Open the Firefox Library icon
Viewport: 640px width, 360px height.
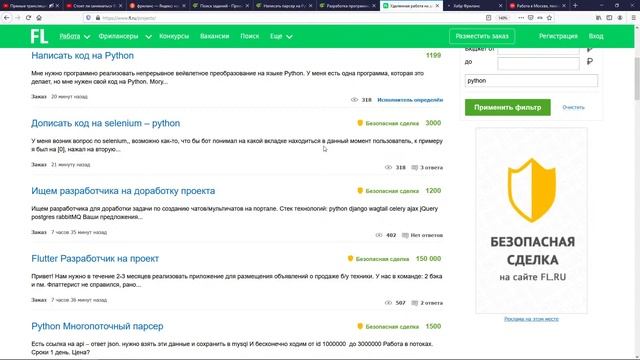click(x=598, y=18)
